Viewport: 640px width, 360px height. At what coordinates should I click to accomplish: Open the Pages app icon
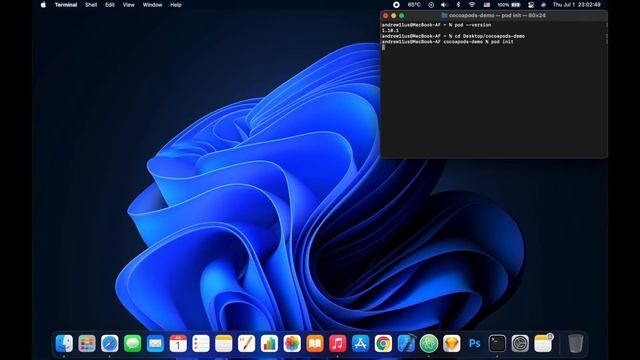click(247, 343)
